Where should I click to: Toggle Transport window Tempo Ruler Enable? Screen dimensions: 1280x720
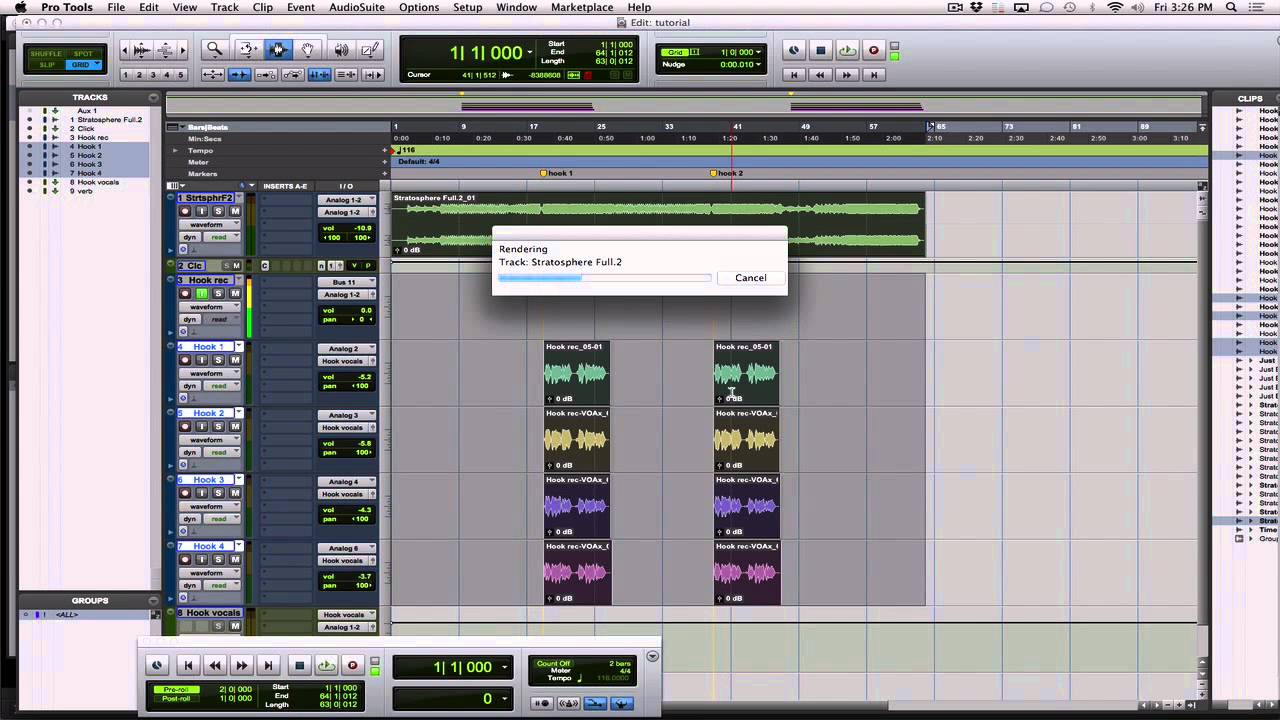tap(621, 704)
